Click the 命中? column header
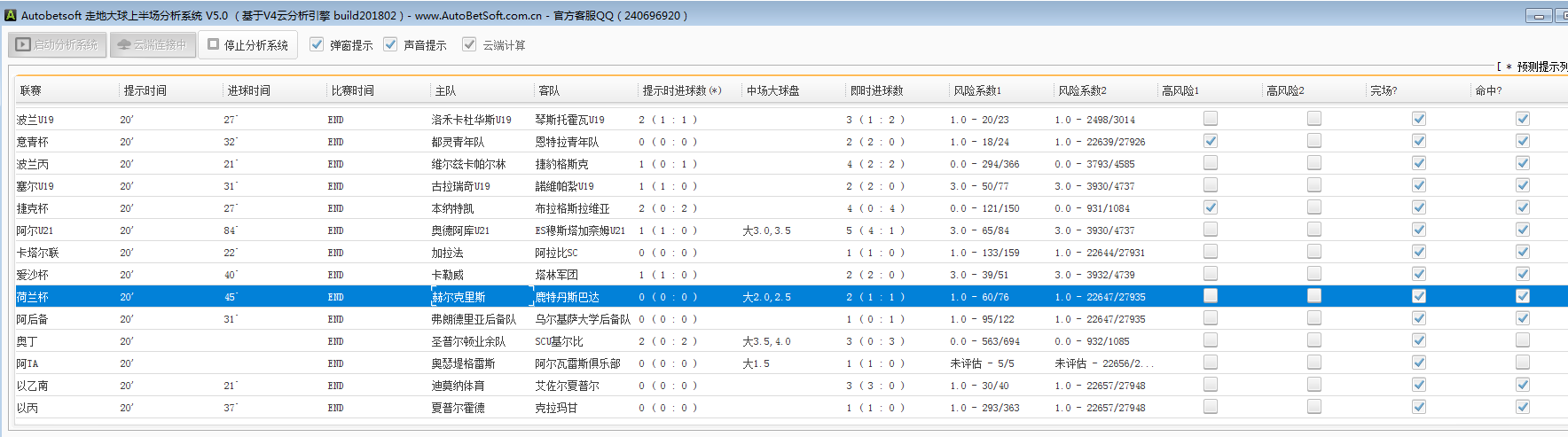Image resolution: width=1568 pixels, height=437 pixels. click(x=1488, y=90)
